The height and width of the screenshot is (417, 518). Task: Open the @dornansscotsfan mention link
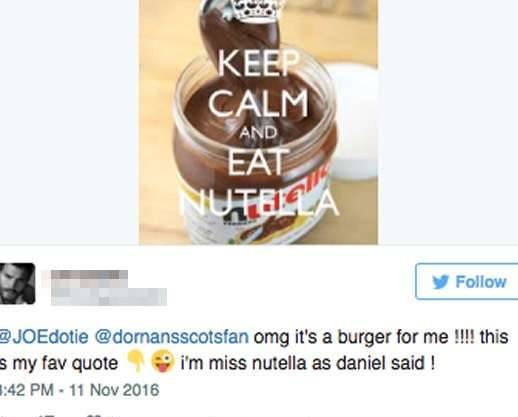[x=172, y=337]
